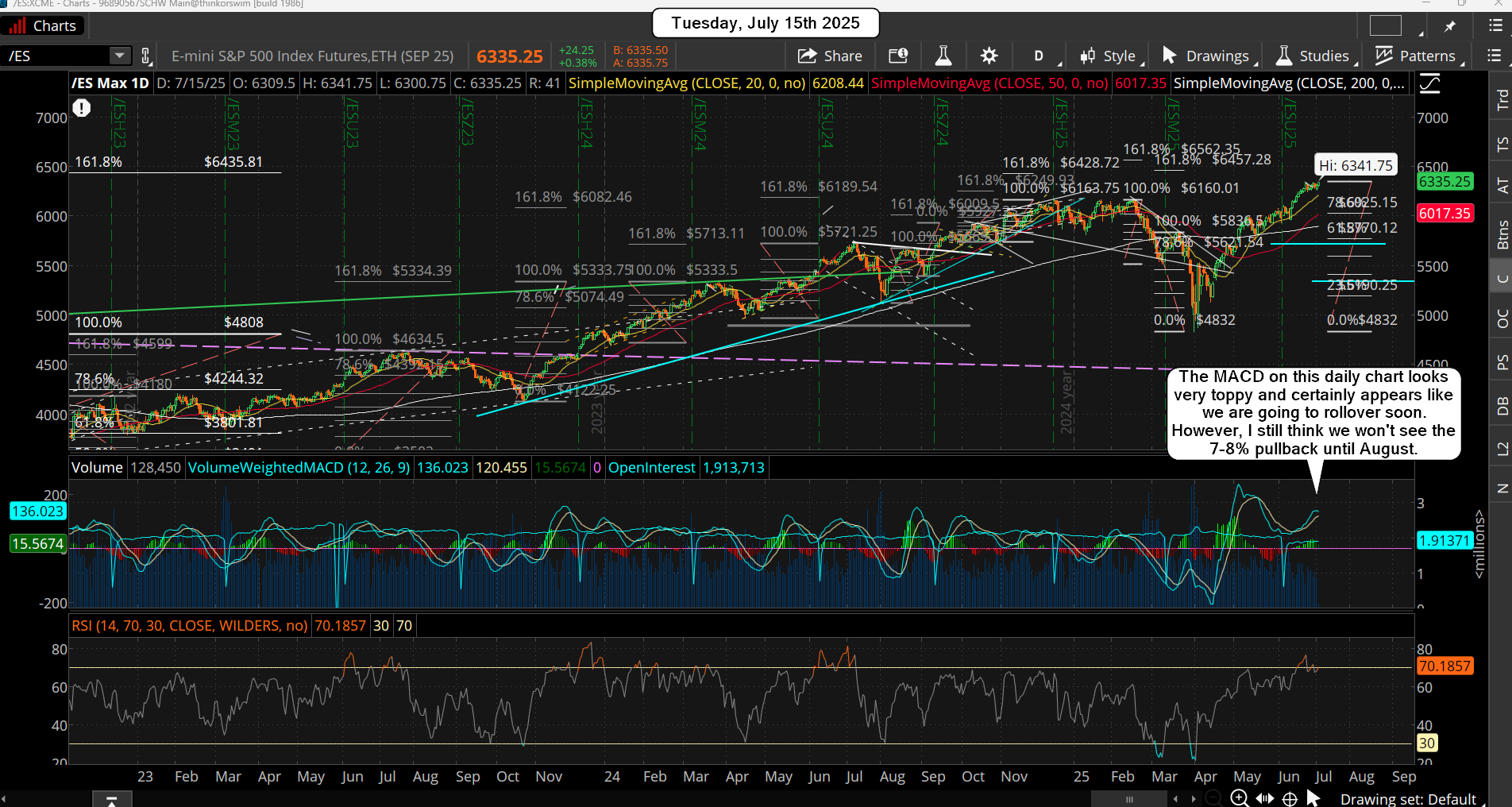Click the MACD comment annotation bubble
Screen dimensions: 1512x807
1313,413
